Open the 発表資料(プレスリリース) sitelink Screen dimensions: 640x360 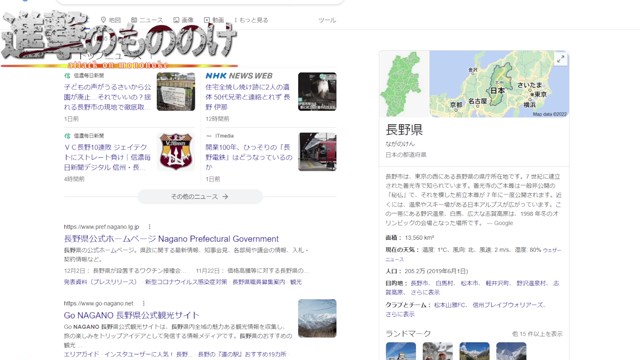[100, 282]
